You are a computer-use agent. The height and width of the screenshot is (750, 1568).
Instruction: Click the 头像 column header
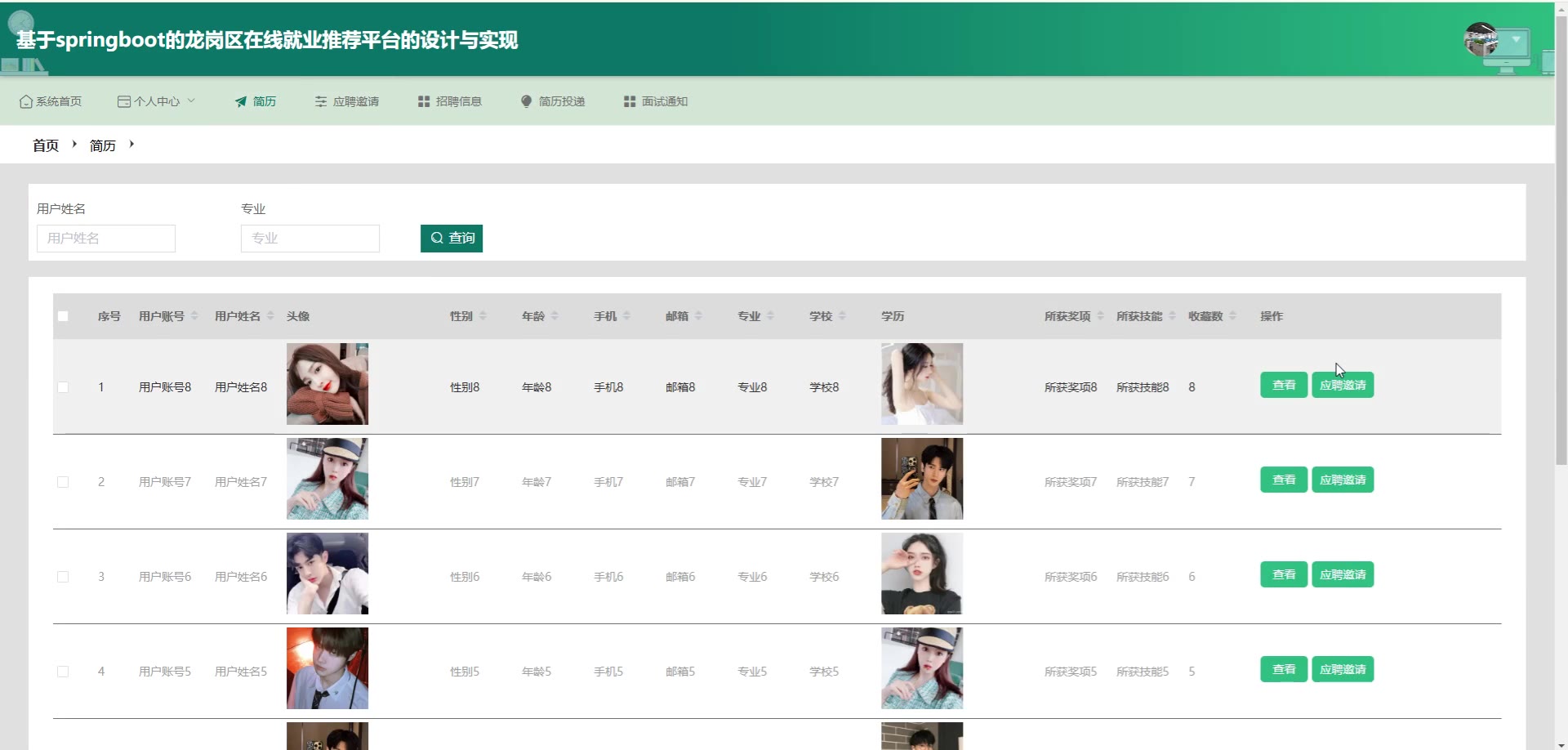pyautogui.click(x=298, y=316)
